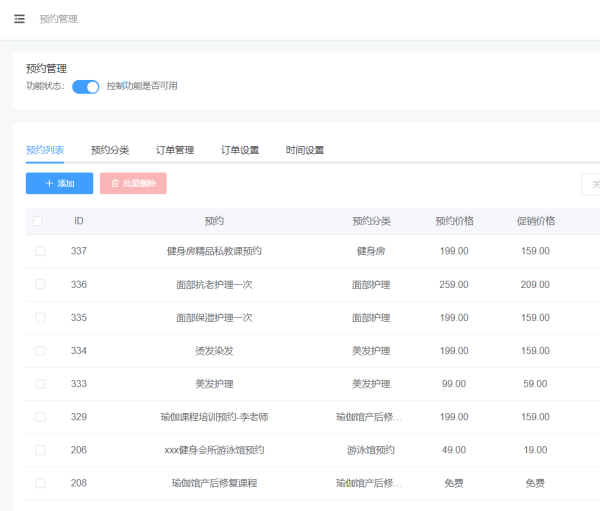Switch to the 预约分类 tab
Screen dimensions: 600x511
110,150
